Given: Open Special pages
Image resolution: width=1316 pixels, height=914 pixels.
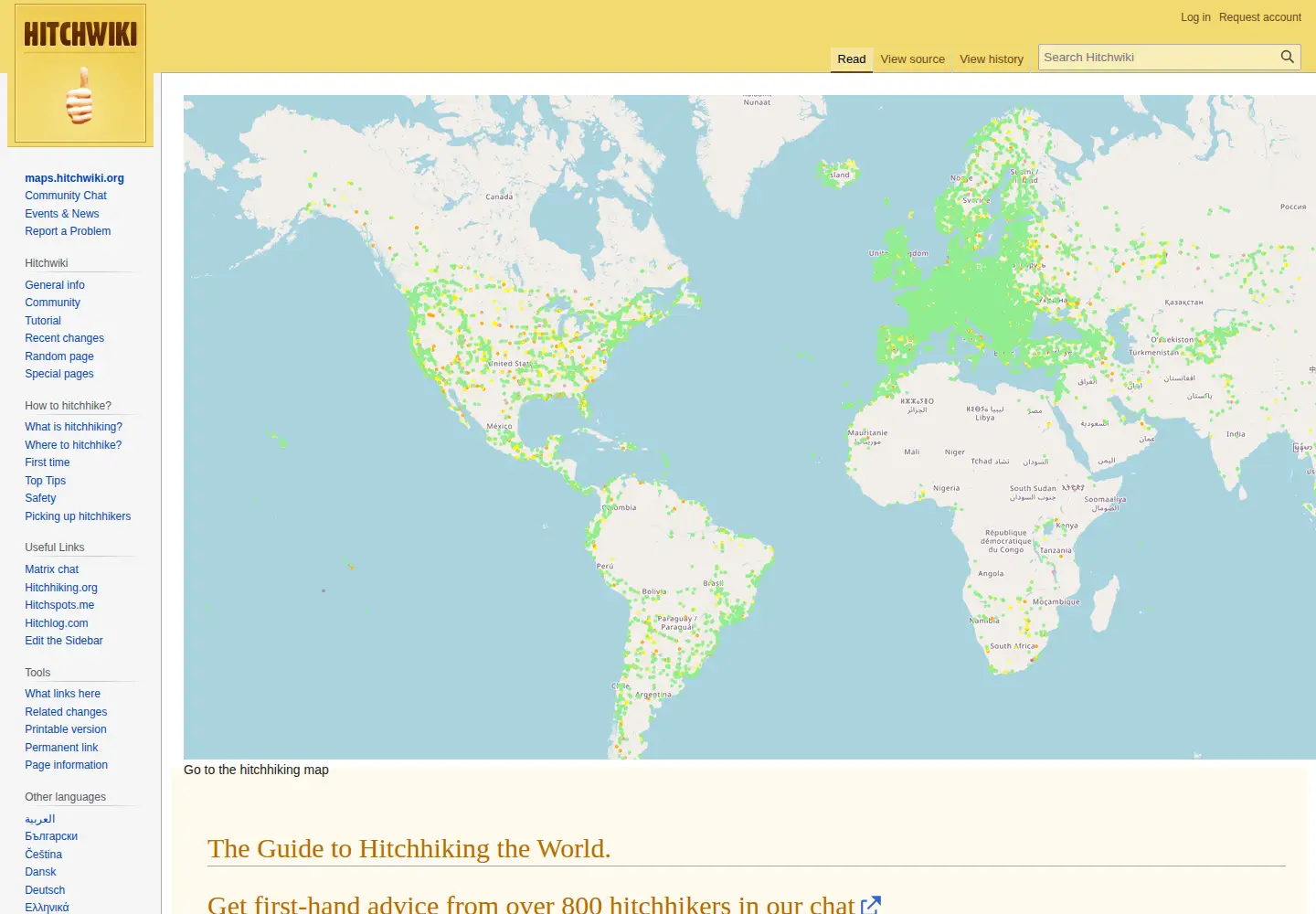Looking at the screenshot, I should click(59, 374).
